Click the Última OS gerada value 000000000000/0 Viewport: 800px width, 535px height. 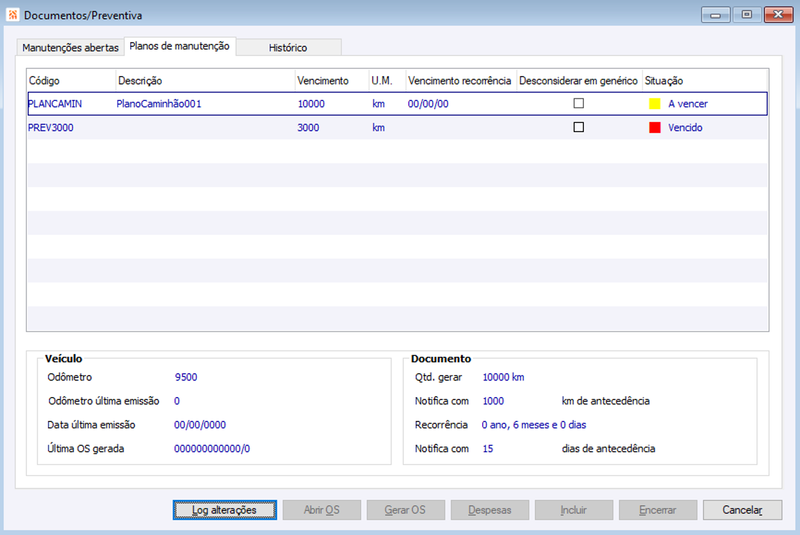212,449
